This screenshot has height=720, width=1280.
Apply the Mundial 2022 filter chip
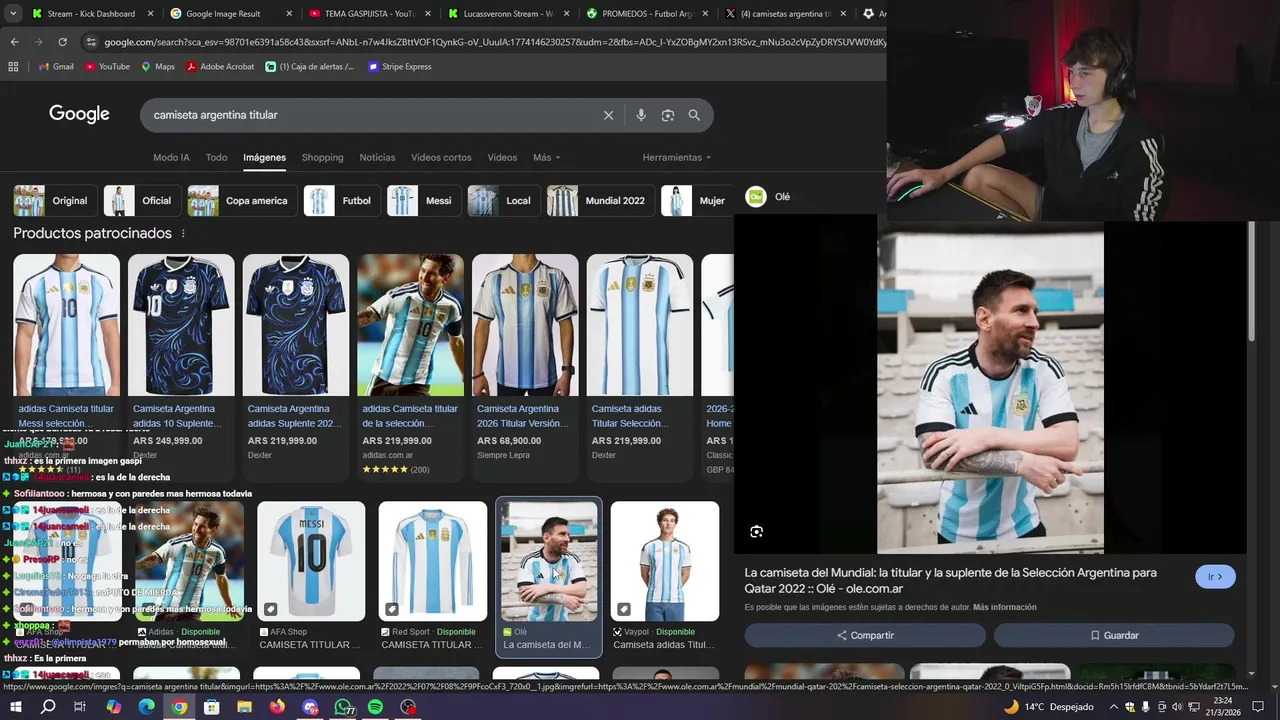click(x=600, y=200)
